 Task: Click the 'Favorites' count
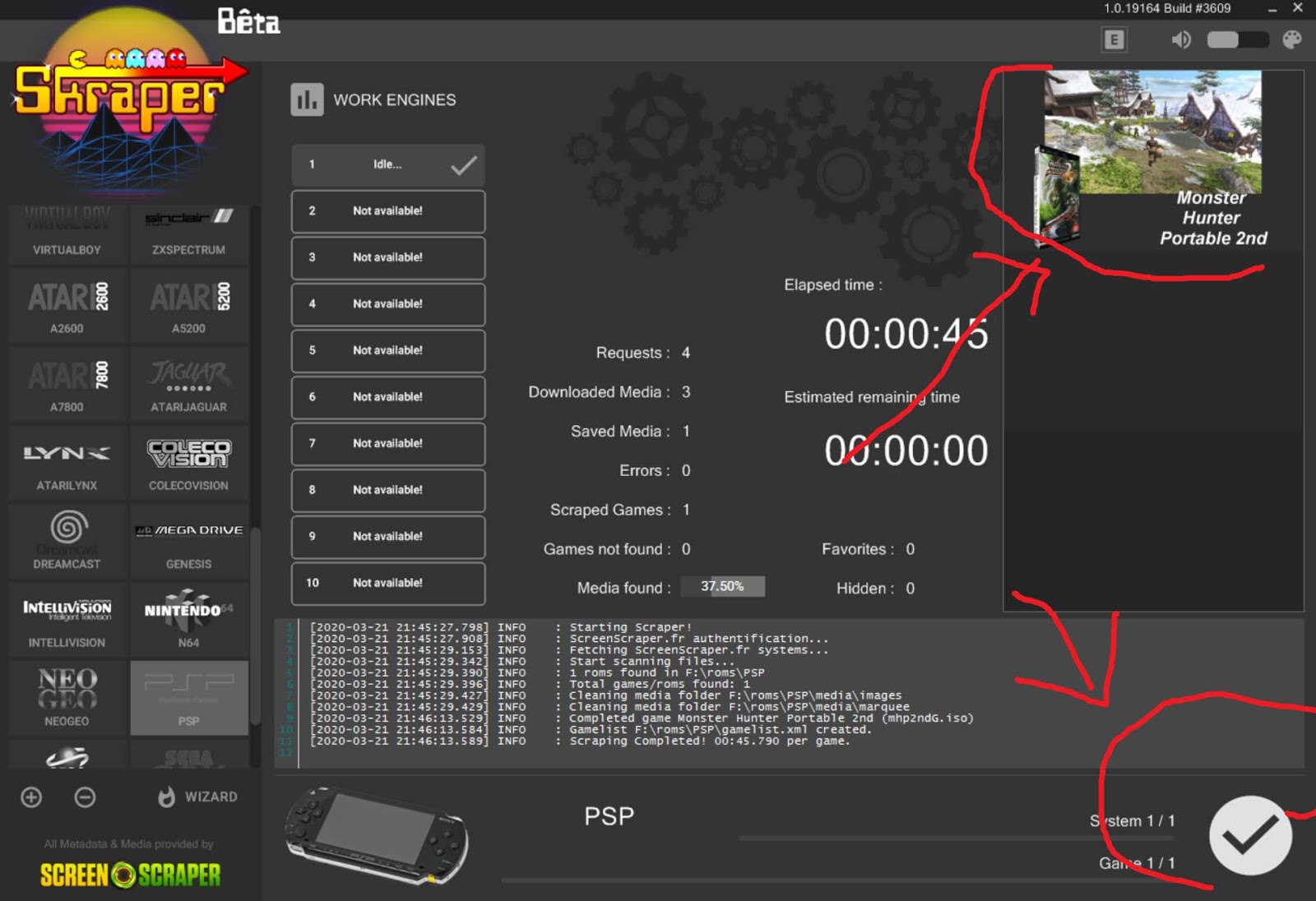click(x=911, y=549)
